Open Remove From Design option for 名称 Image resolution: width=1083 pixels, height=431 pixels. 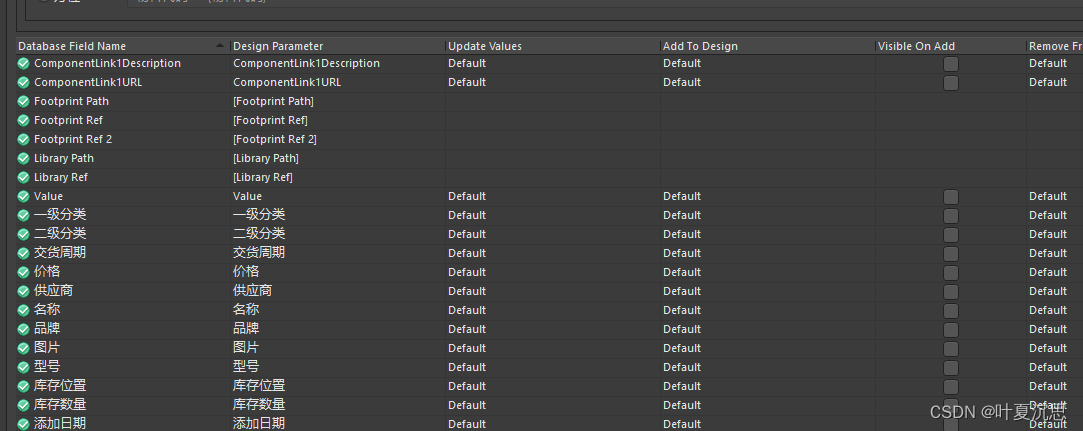1053,310
